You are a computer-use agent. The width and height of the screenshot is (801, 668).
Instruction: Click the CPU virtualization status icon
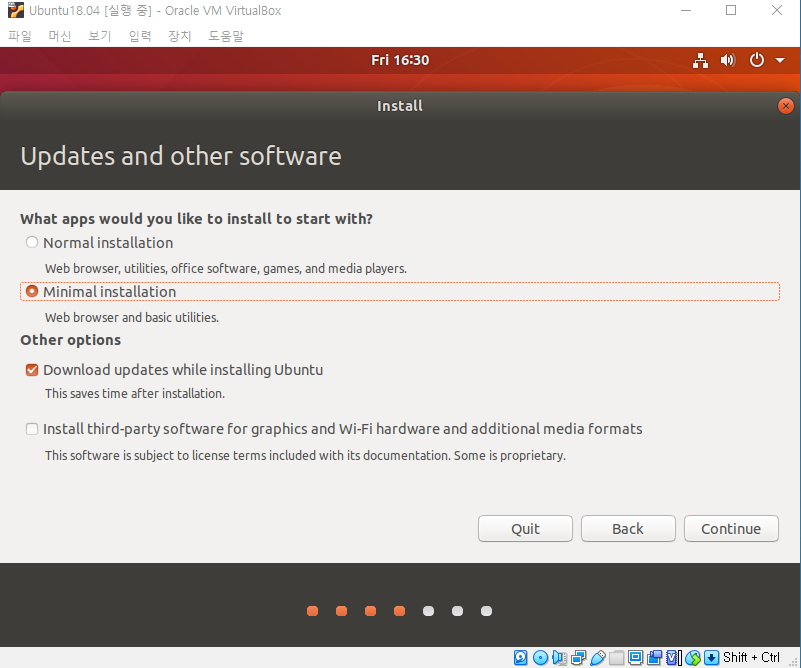pyautogui.click(x=674, y=658)
